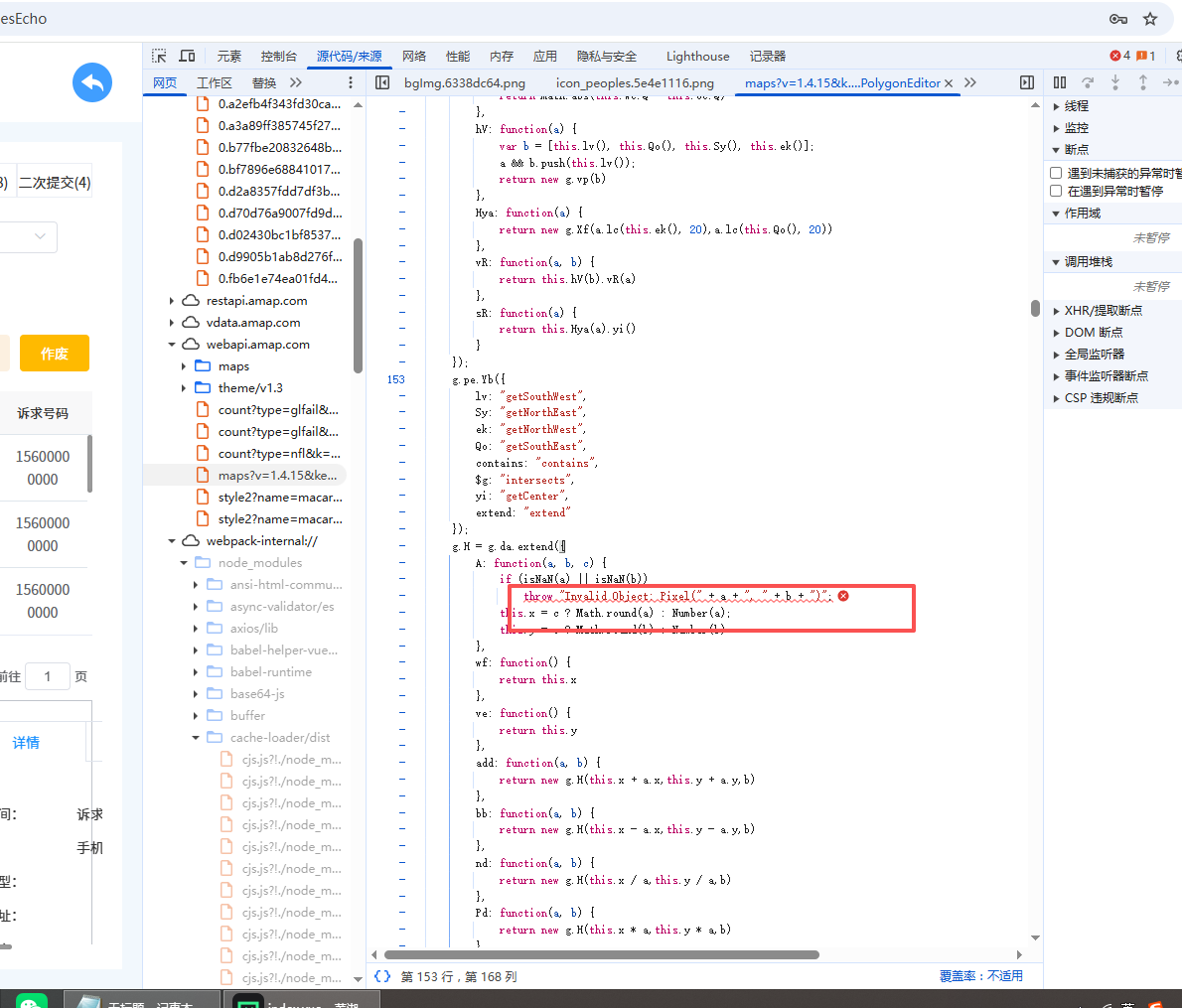Activate the inspect element picker icon

pos(159,57)
